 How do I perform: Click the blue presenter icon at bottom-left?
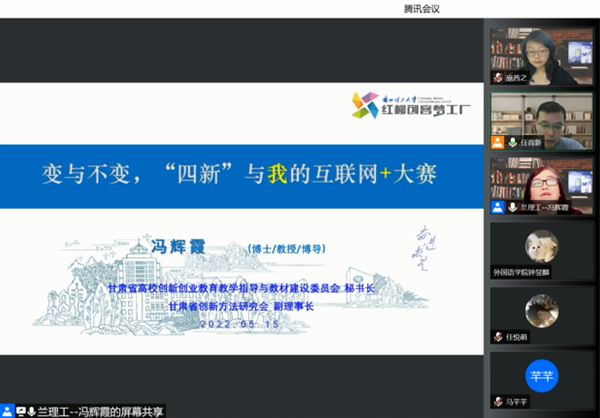[x=7, y=411]
